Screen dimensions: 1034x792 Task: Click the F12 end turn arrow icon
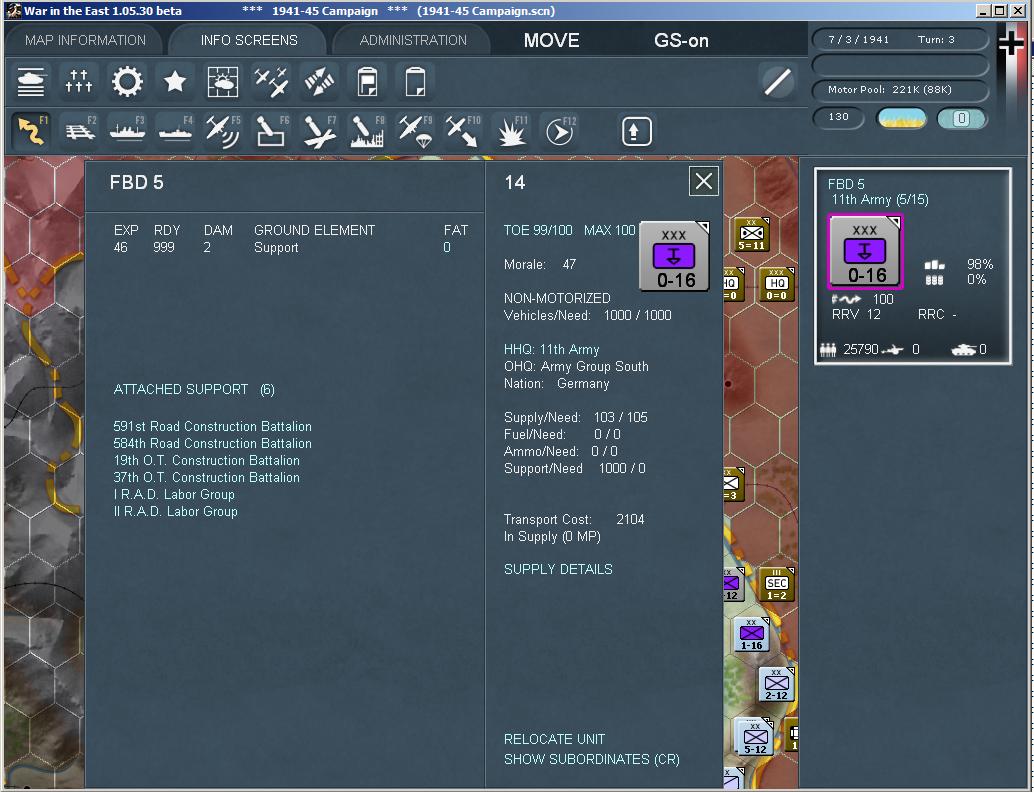click(560, 131)
